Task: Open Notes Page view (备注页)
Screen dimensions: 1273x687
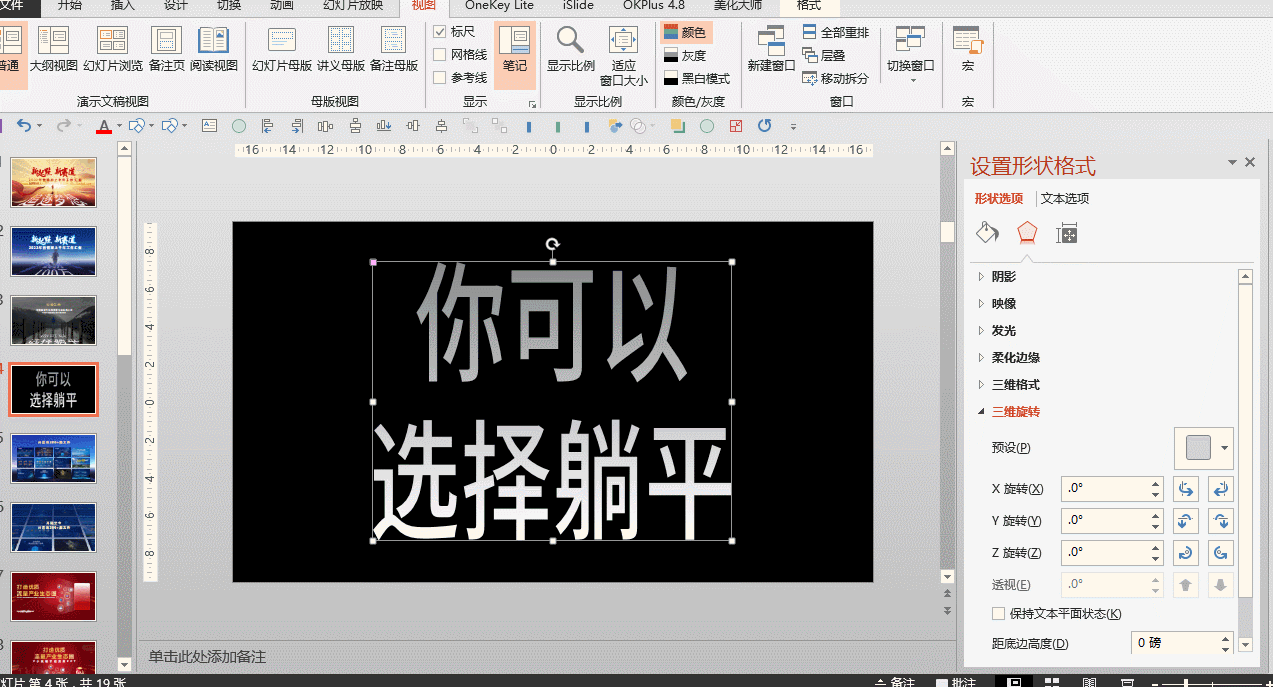Action: point(166,49)
